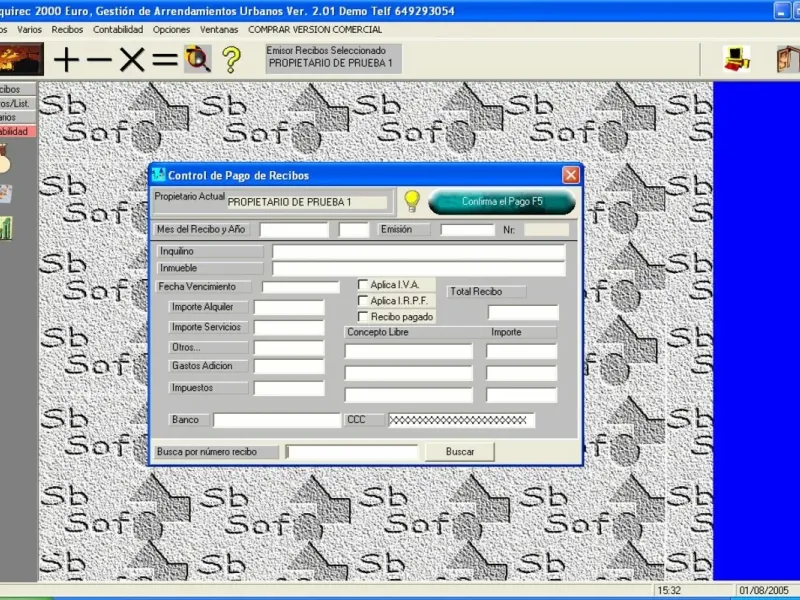Enable the Aplica I.V.A. checkbox
The height and width of the screenshot is (600, 800).
[x=363, y=284]
